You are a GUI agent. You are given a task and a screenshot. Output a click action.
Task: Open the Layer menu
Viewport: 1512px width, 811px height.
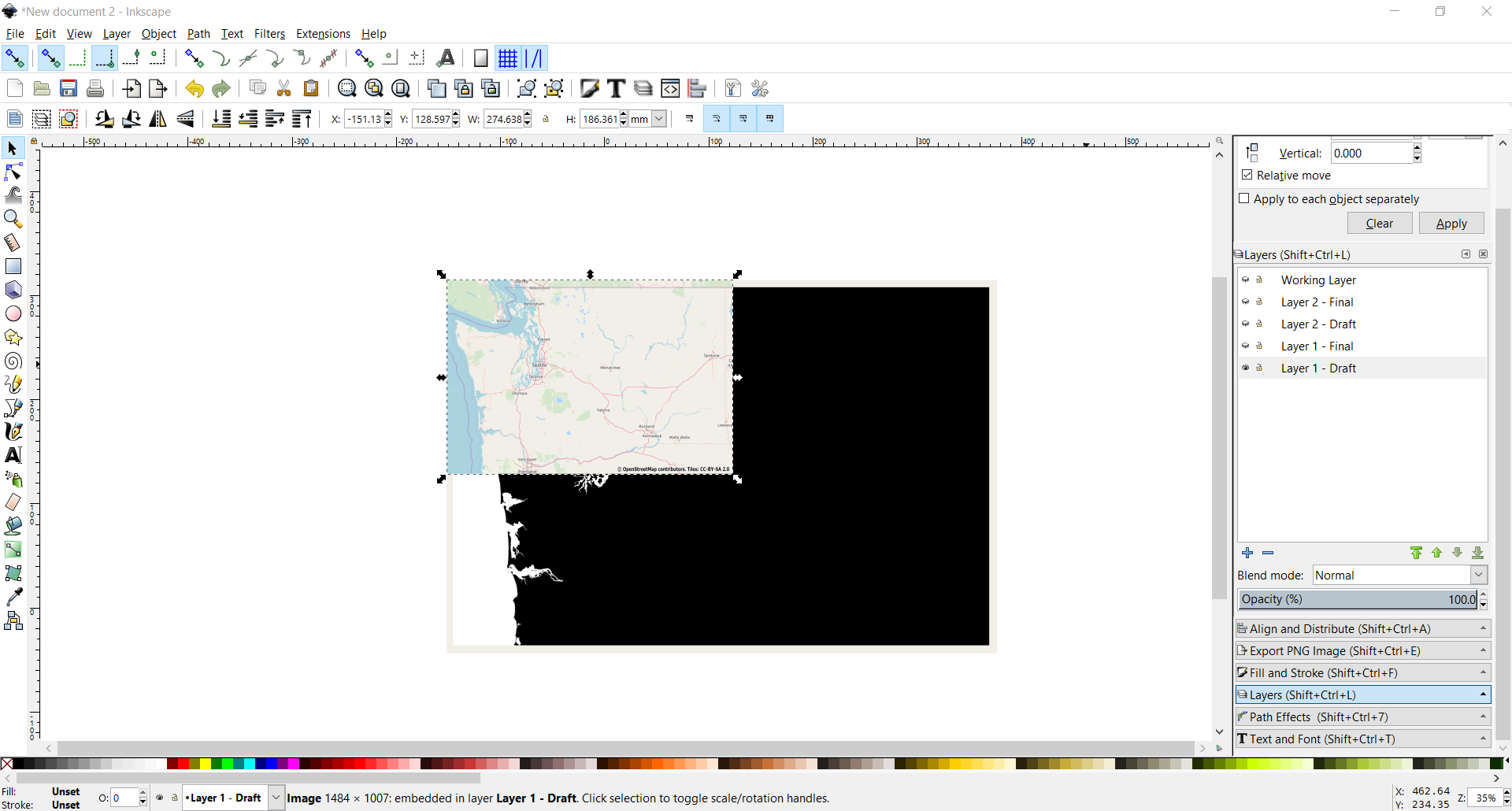(x=117, y=34)
